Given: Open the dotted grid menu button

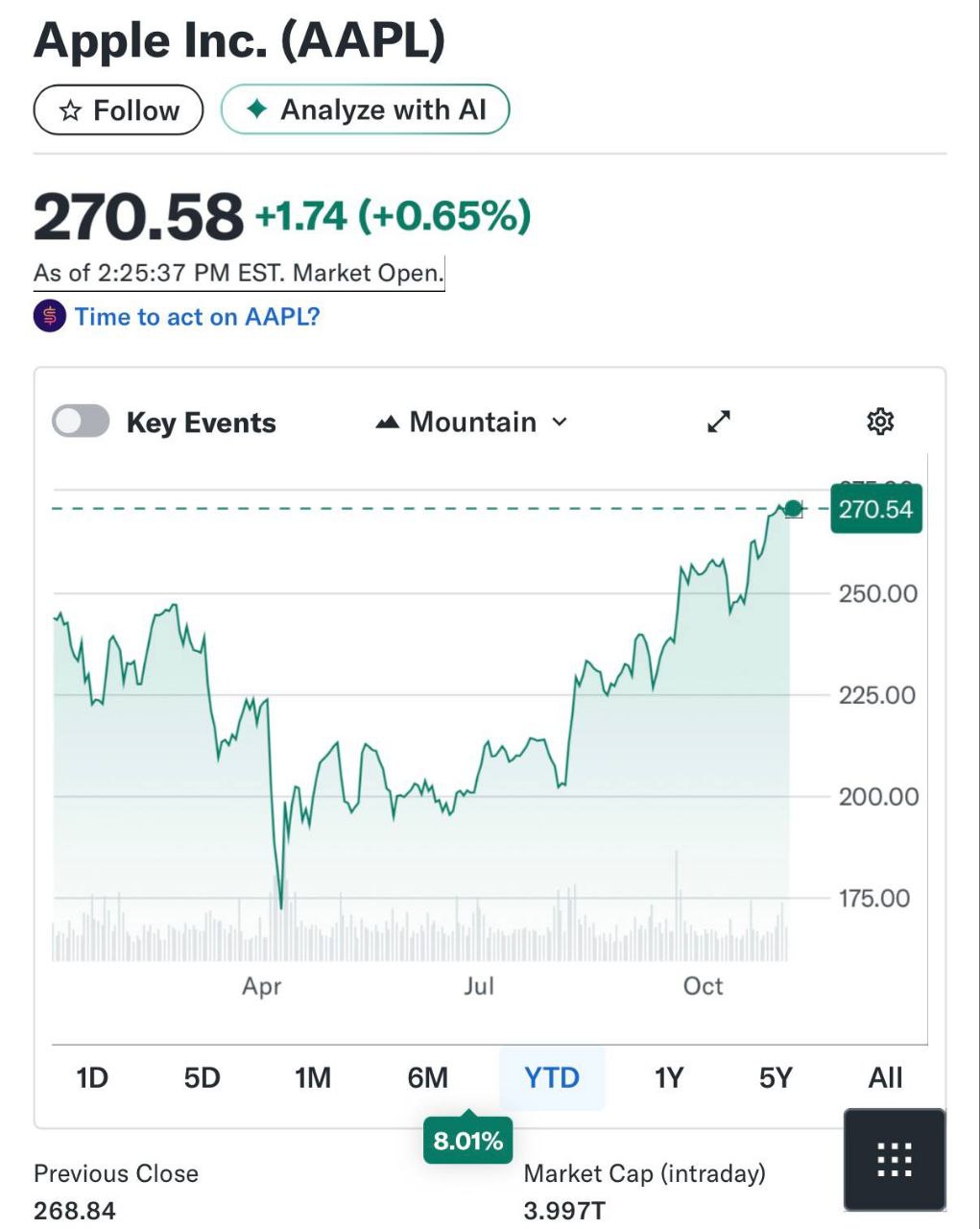Looking at the screenshot, I should [x=894, y=1160].
